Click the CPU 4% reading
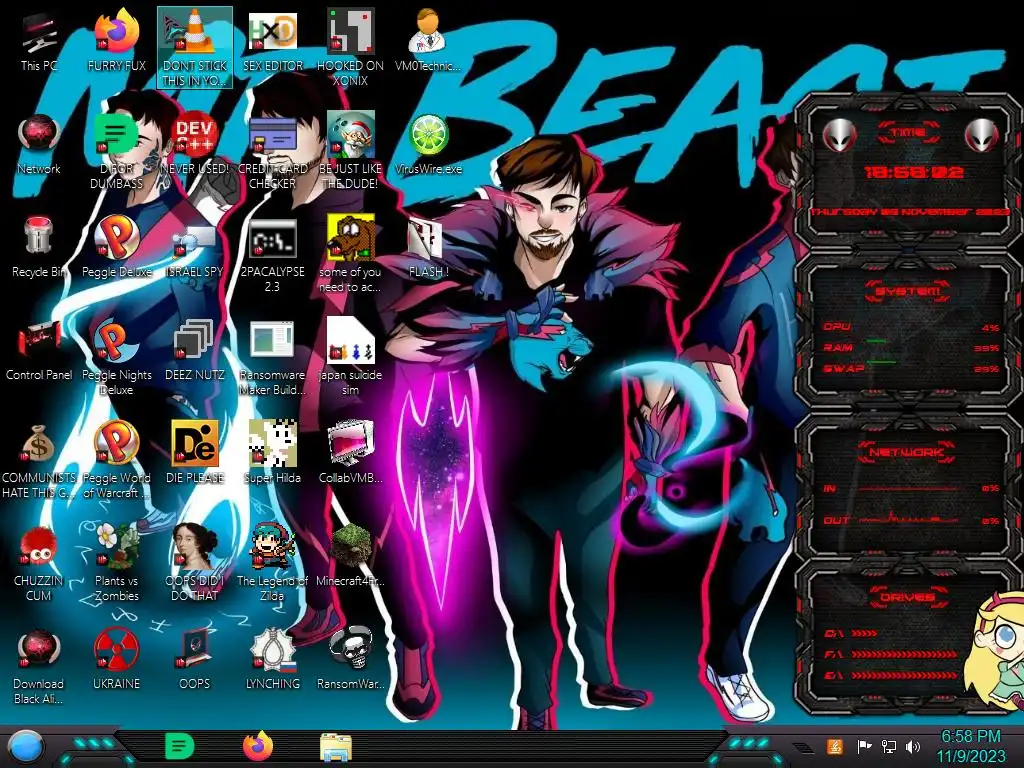 (990, 328)
